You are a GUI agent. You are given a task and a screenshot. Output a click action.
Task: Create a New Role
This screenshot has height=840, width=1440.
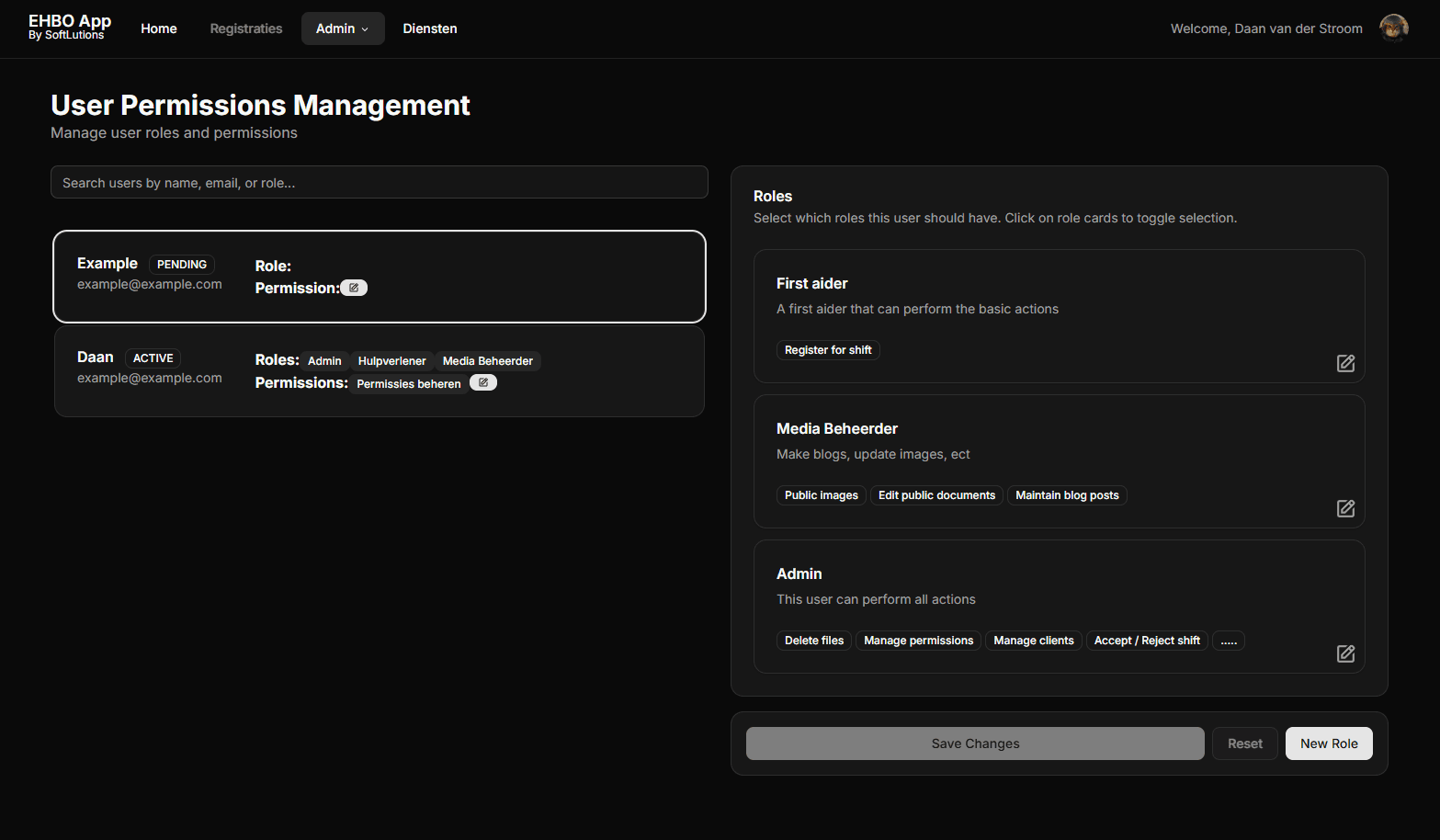click(x=1328, y=744)
